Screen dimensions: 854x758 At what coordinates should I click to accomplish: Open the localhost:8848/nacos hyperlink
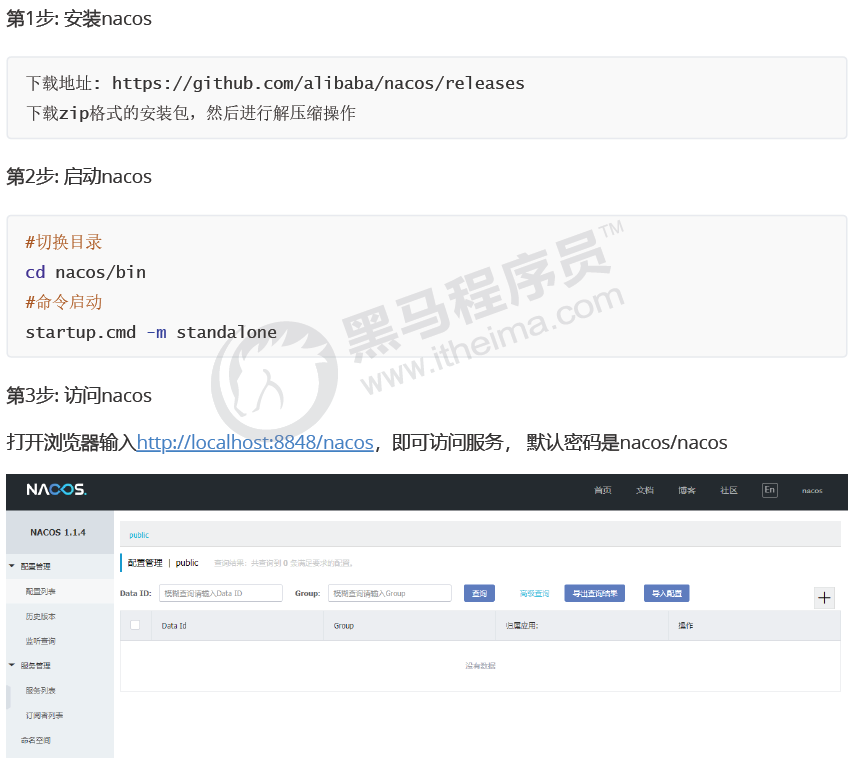coord(255,442)
